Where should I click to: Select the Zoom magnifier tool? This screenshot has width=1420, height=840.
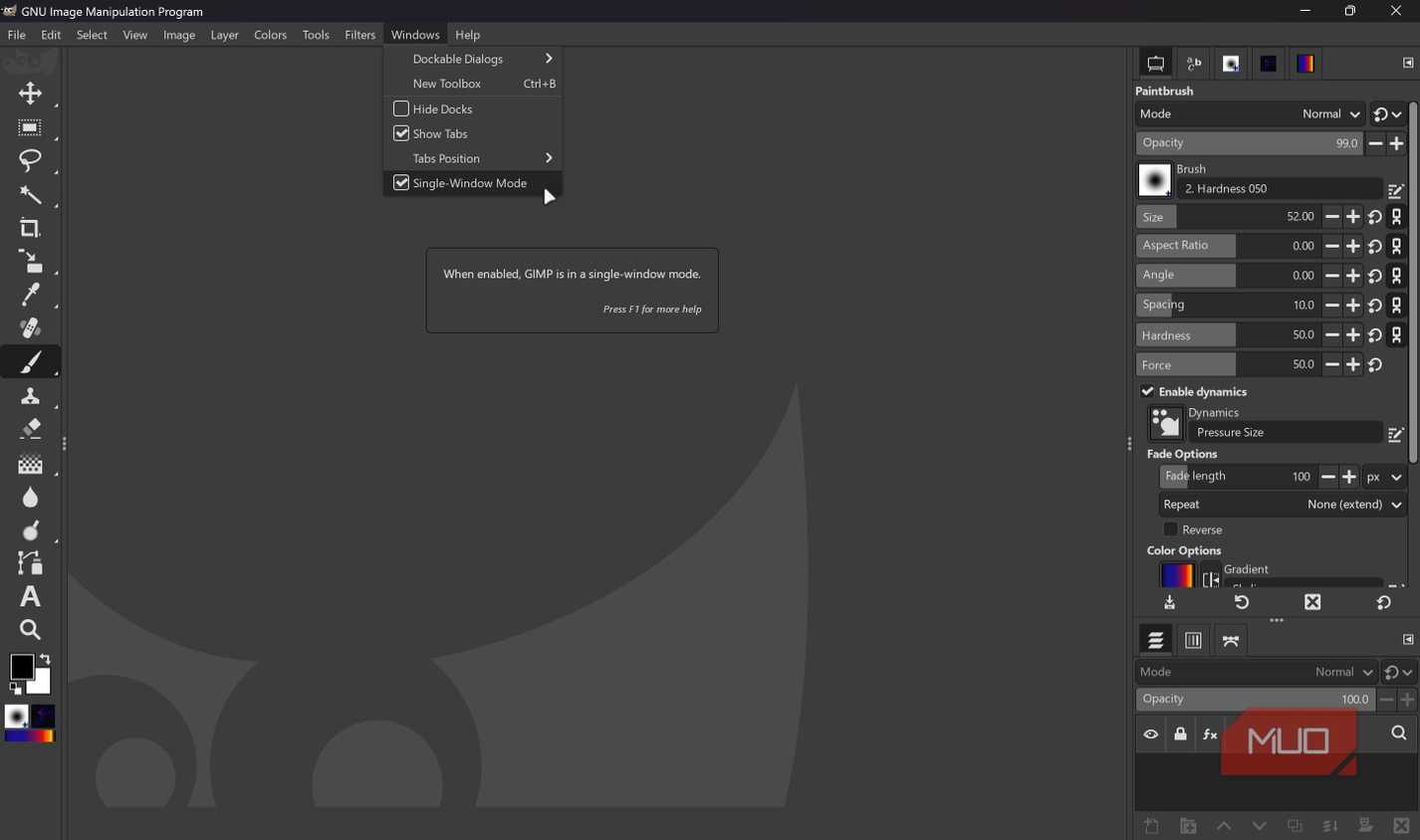coord(30,630)
